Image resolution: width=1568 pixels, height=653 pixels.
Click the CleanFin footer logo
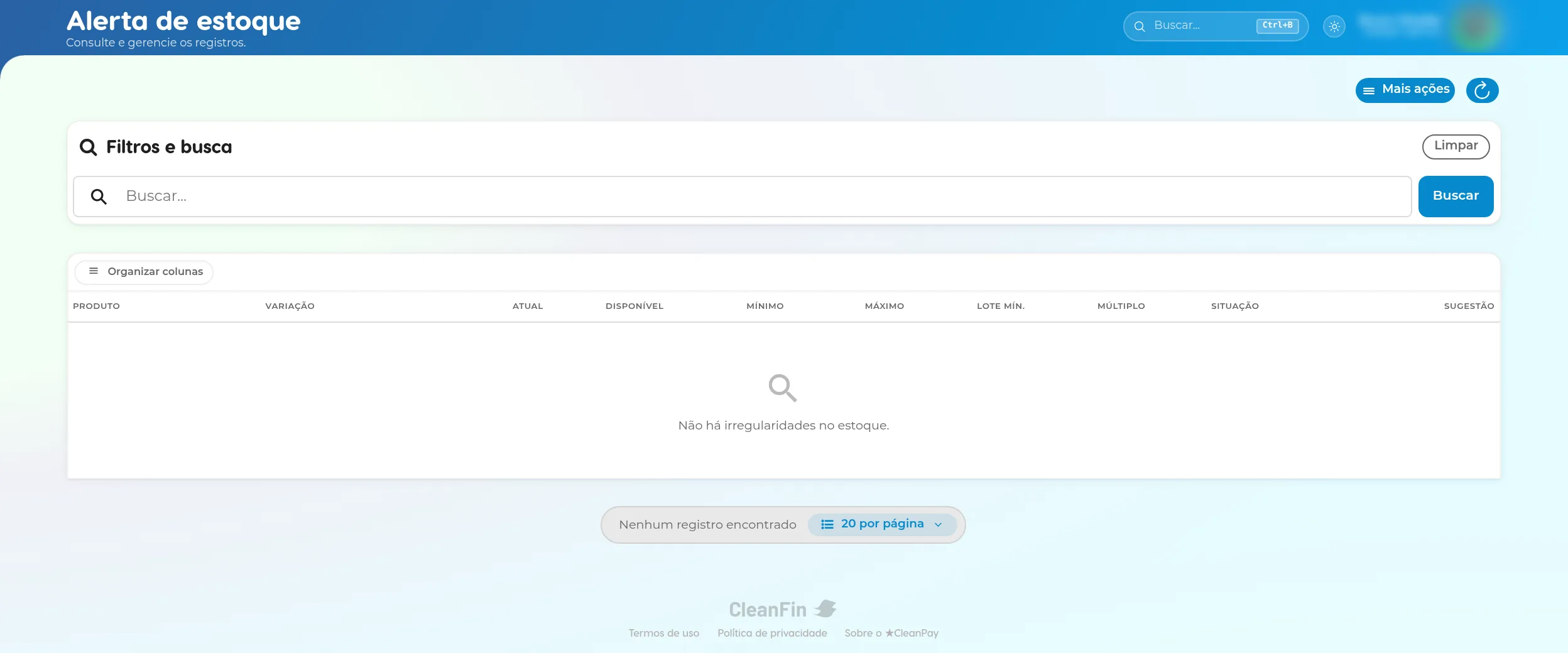coord(783,609)
